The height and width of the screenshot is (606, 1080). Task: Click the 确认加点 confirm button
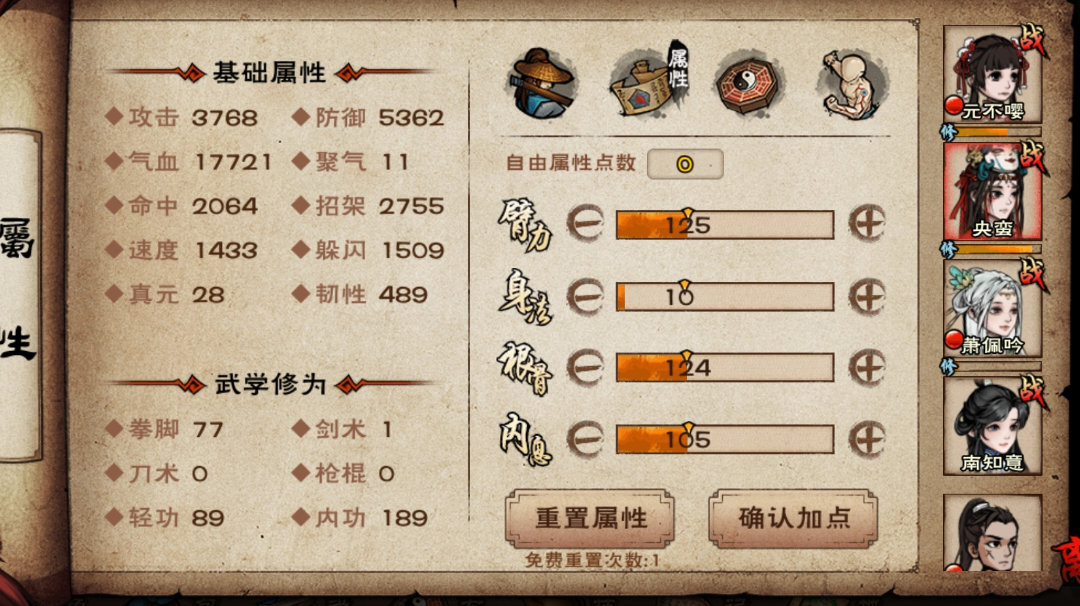tap(793, 519)
